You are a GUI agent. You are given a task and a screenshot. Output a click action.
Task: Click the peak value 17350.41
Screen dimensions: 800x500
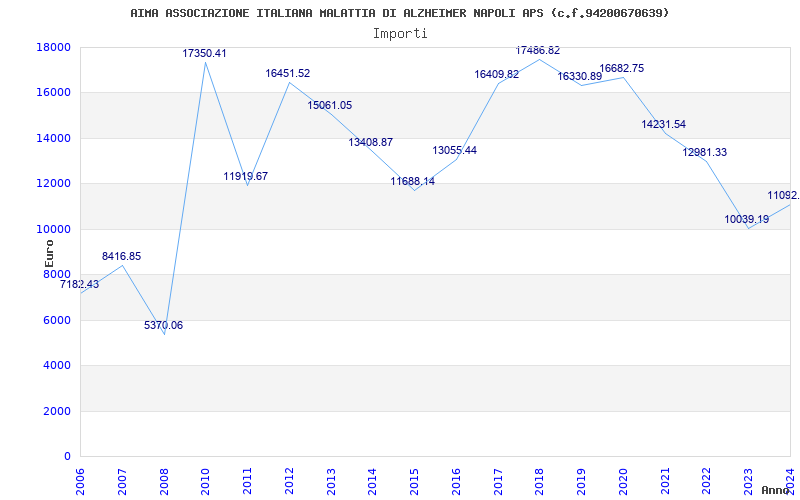[205, 54]
